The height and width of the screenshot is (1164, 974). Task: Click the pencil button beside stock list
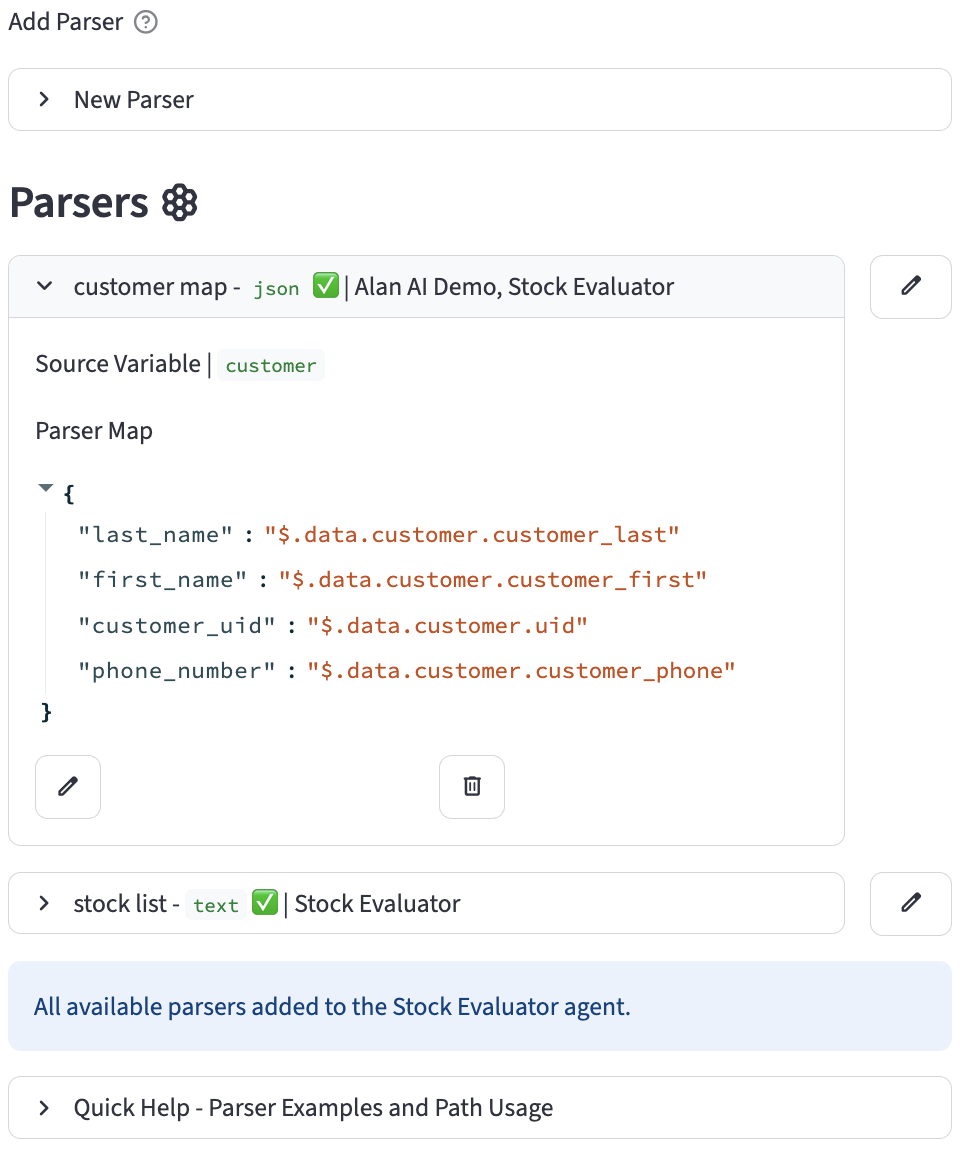click(x=910, y=904)
